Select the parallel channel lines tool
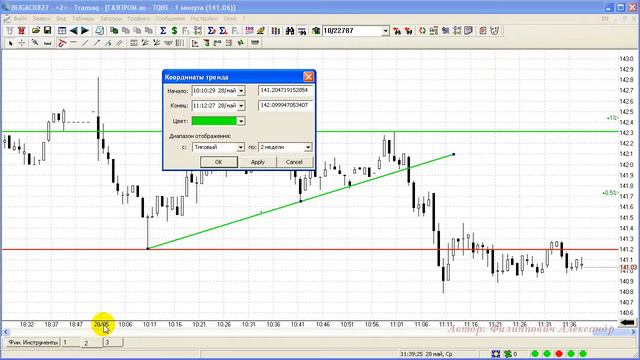This screenshot has width=640, height=360. tap(119, 43)
